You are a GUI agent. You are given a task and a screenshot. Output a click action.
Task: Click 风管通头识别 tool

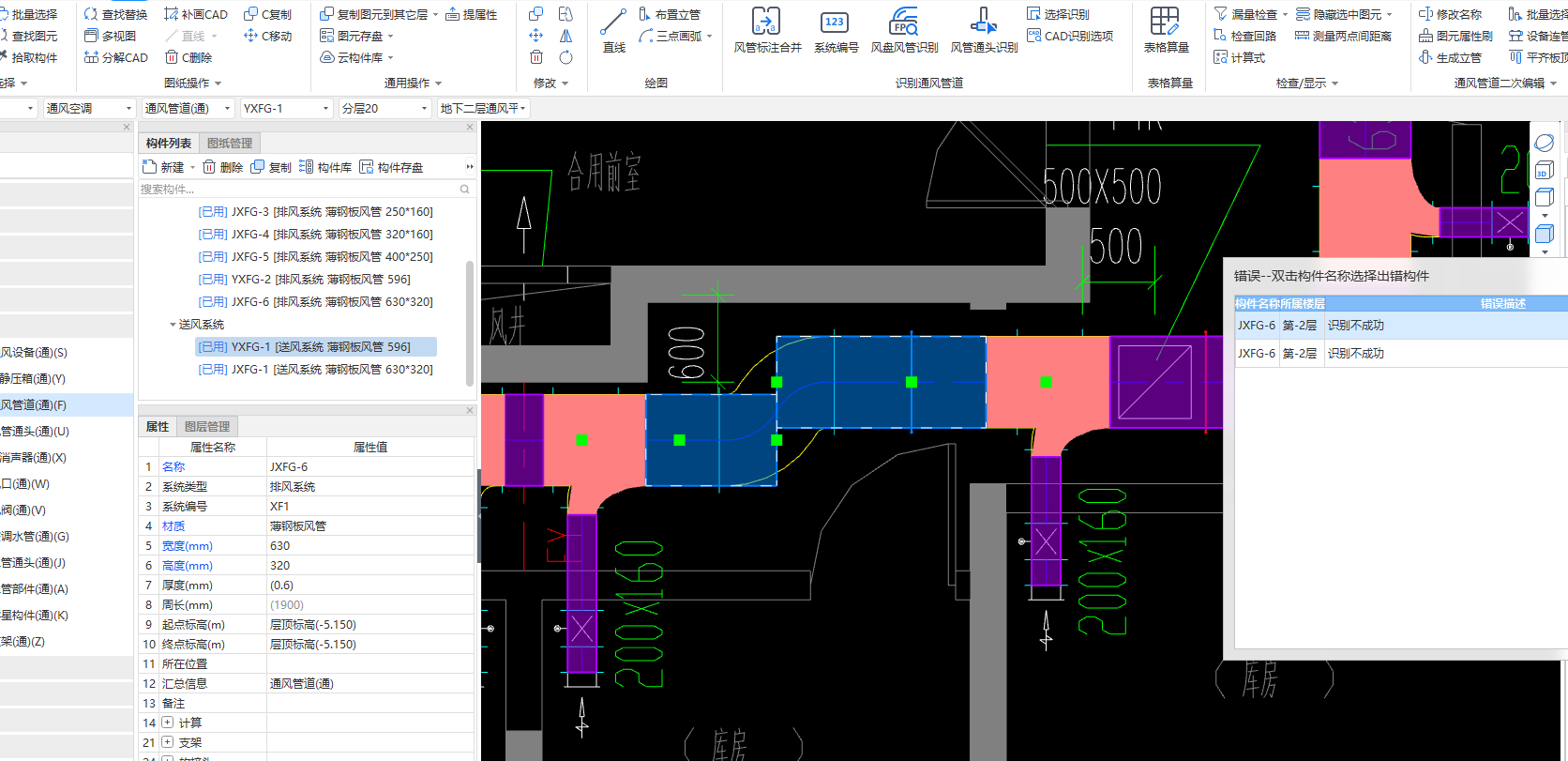click(x=984, y=31)
